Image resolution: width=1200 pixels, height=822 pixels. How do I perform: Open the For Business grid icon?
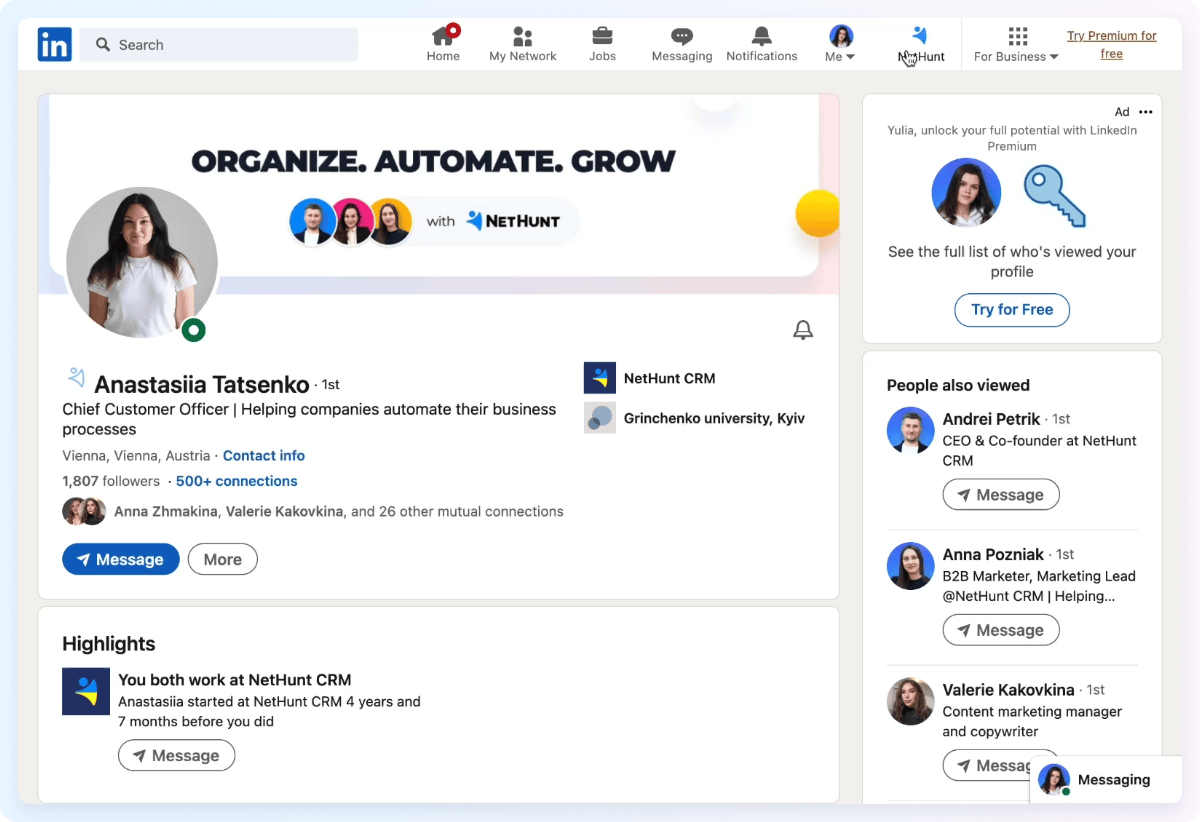tap(1018, 37)
